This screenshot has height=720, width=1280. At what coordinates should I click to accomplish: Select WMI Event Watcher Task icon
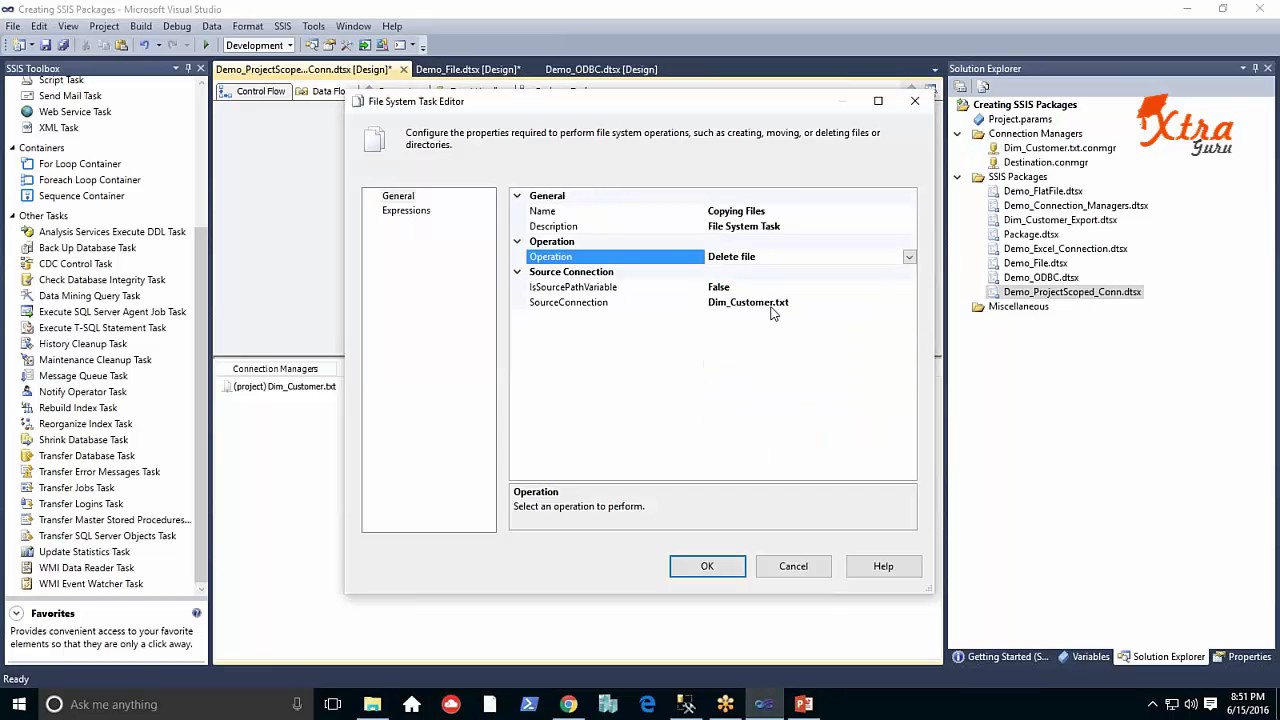point(27,584)
